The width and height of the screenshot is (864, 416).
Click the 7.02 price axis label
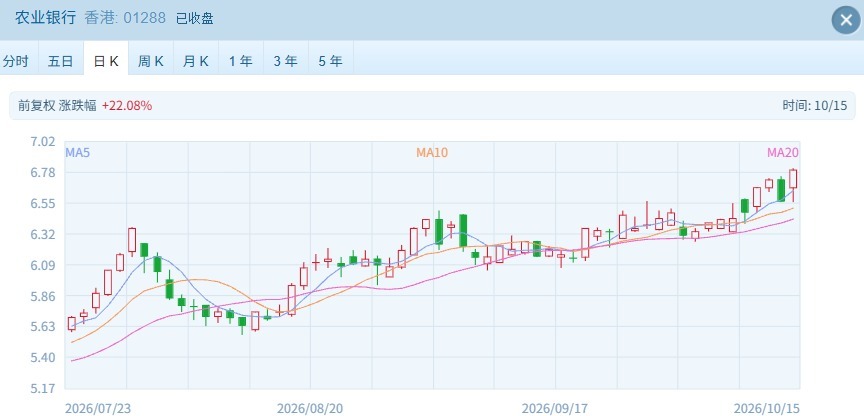pos(44,142)
